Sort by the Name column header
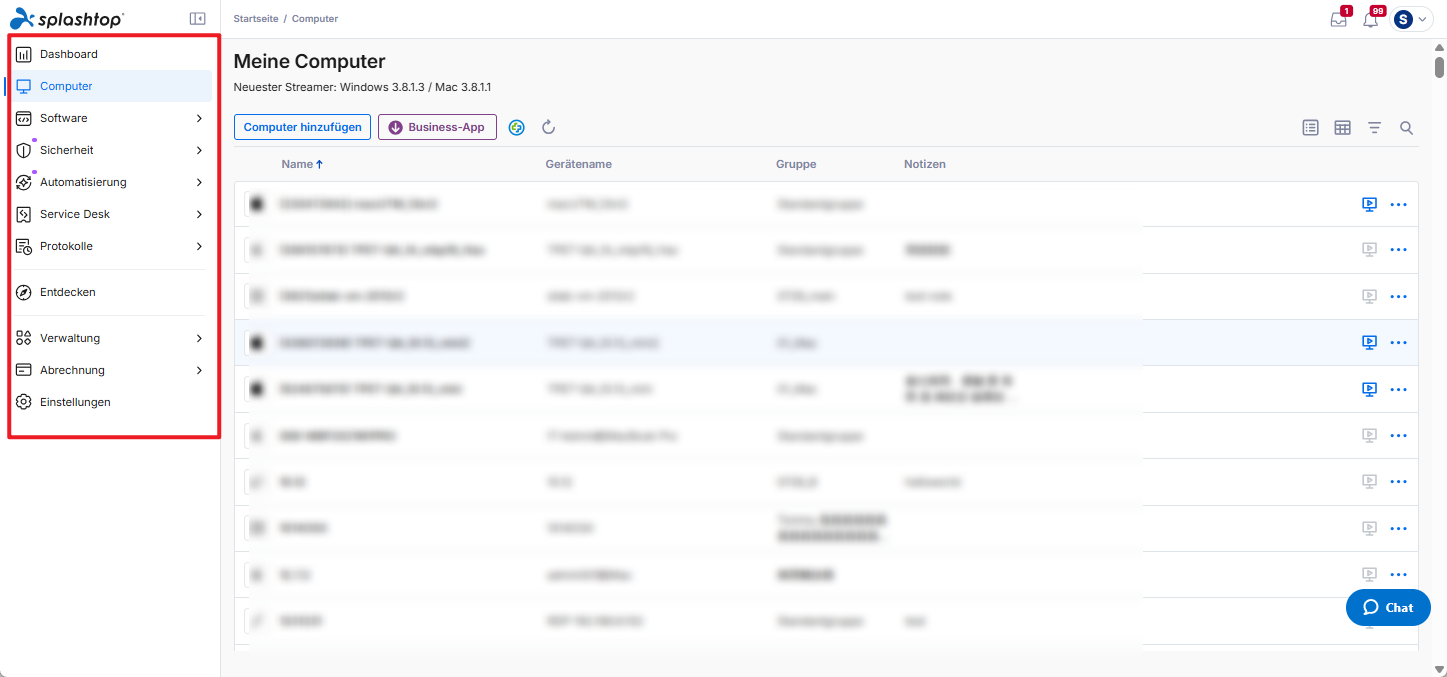This screenshot has height=677, width=1447. 302,164
